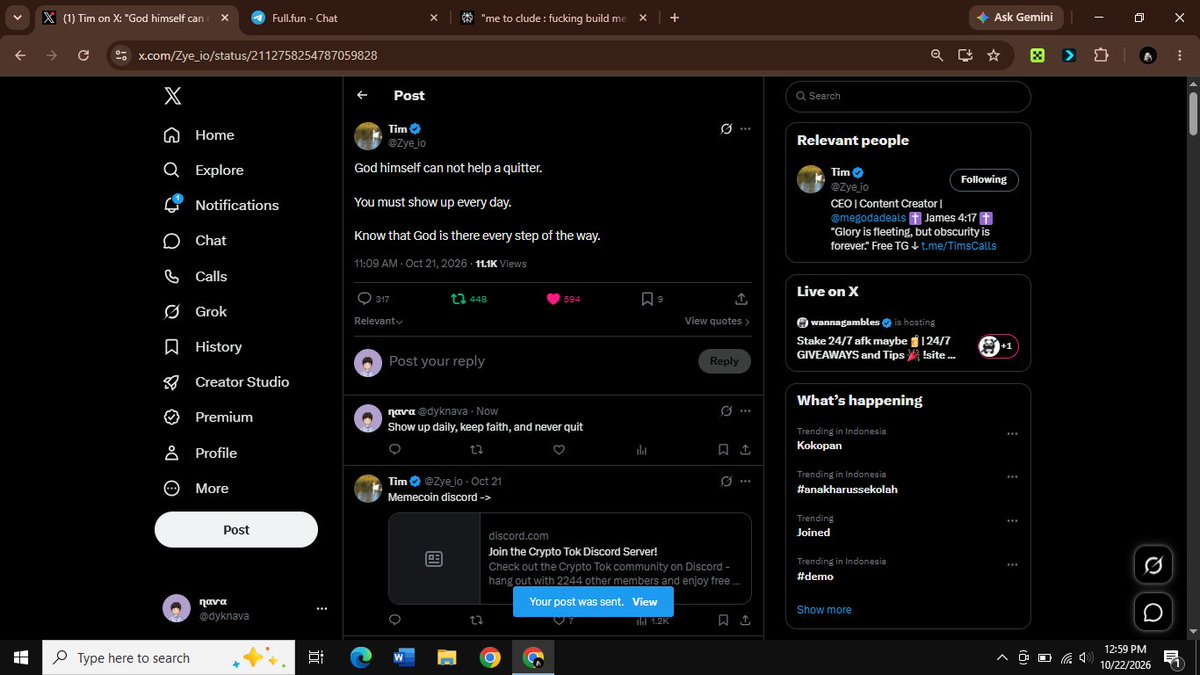This screenshot has width=1200, height=675.
Task: Click the gray Reply button
Action: [x=724, y=361]
